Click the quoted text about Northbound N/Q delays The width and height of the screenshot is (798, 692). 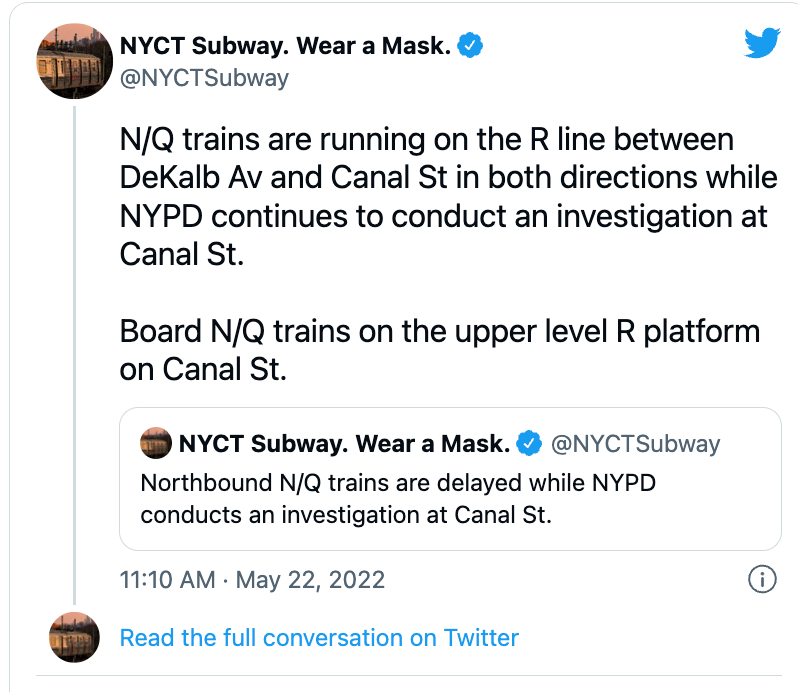click(398, 483)
